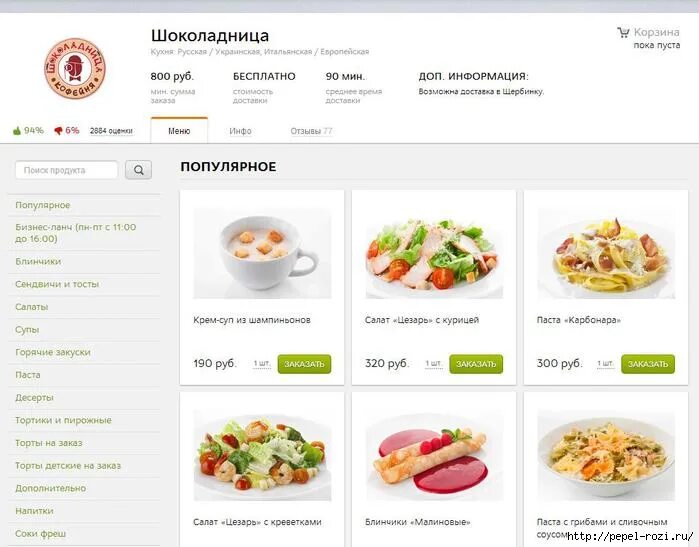The height and width of the screenshot is (547, 699).
Task: Click the Блинчики Малиновые dish photo
Action: [434, 456]
